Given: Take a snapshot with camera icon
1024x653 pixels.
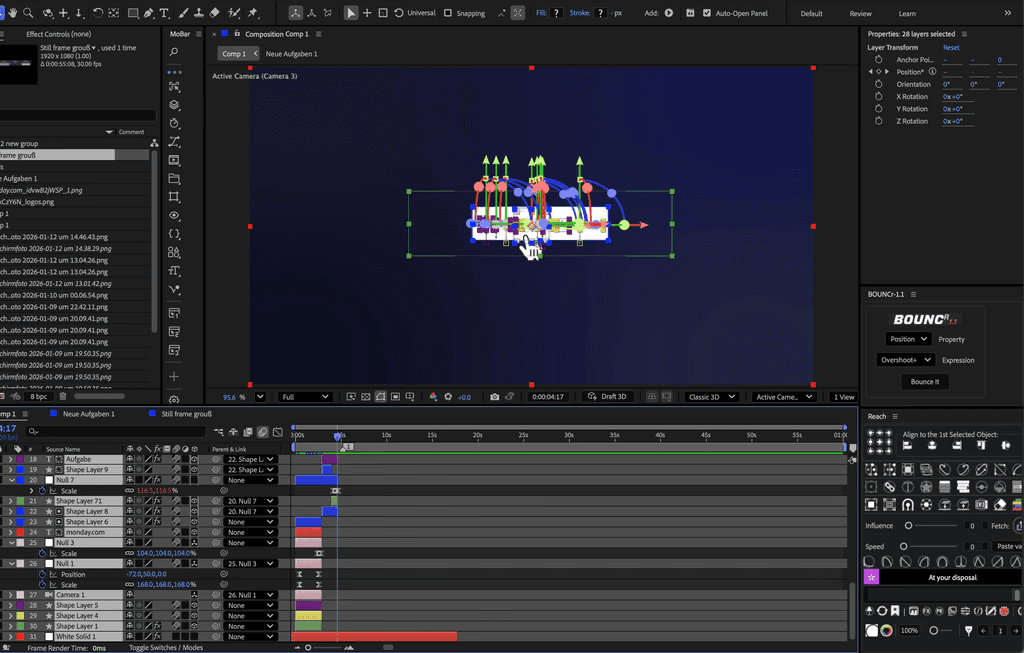Looking at the screenshot, I should (x=494, y=396).
